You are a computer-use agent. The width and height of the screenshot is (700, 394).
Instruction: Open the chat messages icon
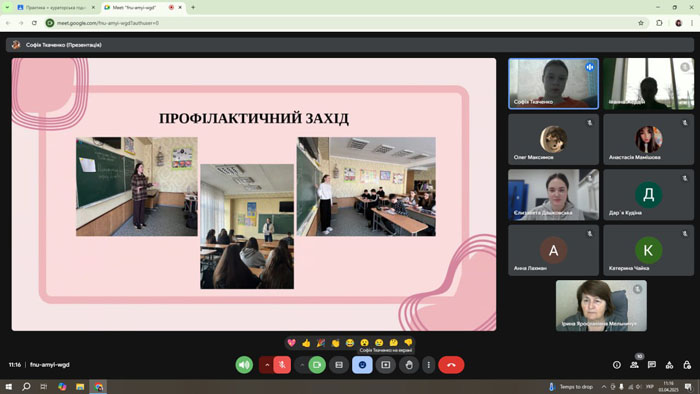pos(652,365)
